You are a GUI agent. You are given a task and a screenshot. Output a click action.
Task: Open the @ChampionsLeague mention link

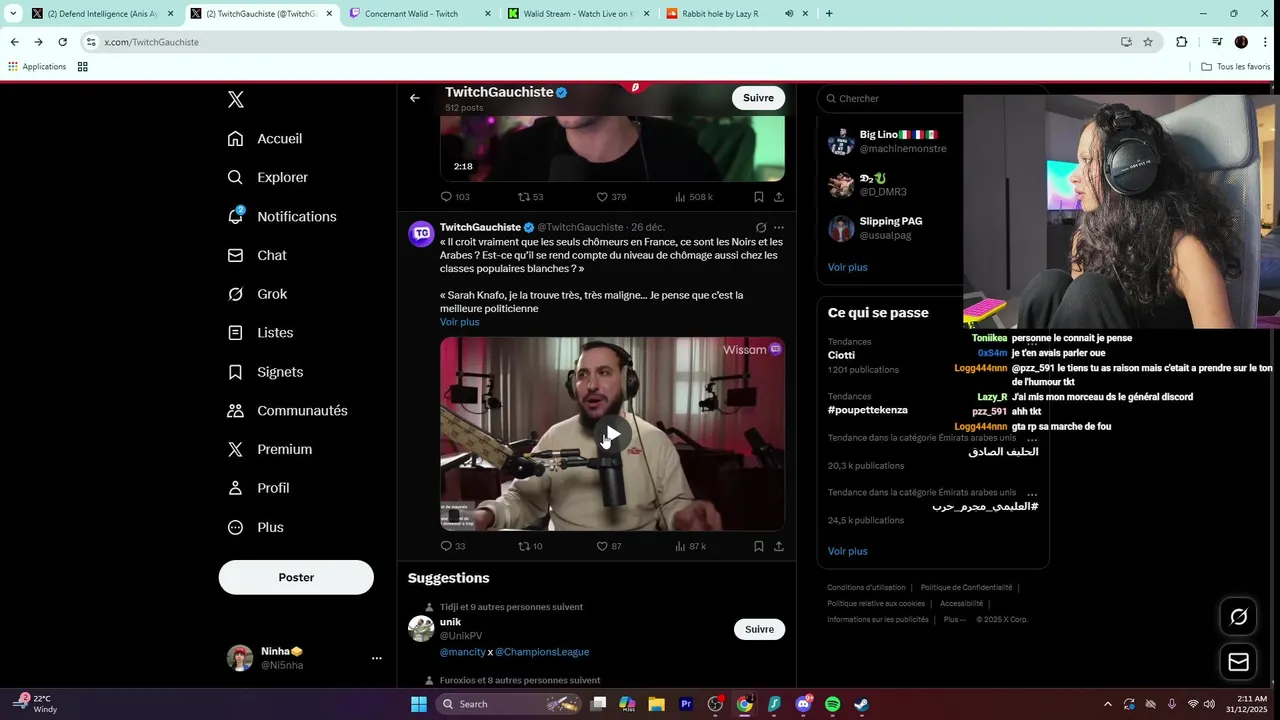point(542,652)
